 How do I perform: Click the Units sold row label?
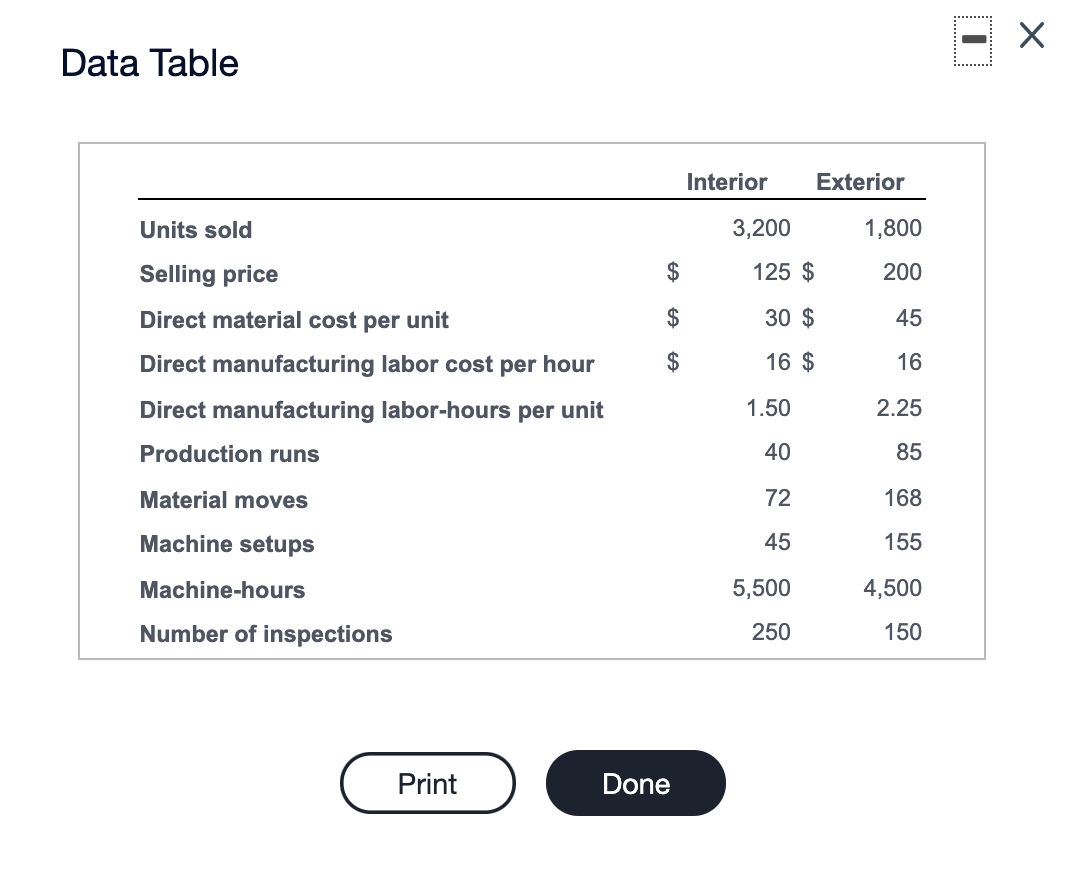(x=195, y=230)
